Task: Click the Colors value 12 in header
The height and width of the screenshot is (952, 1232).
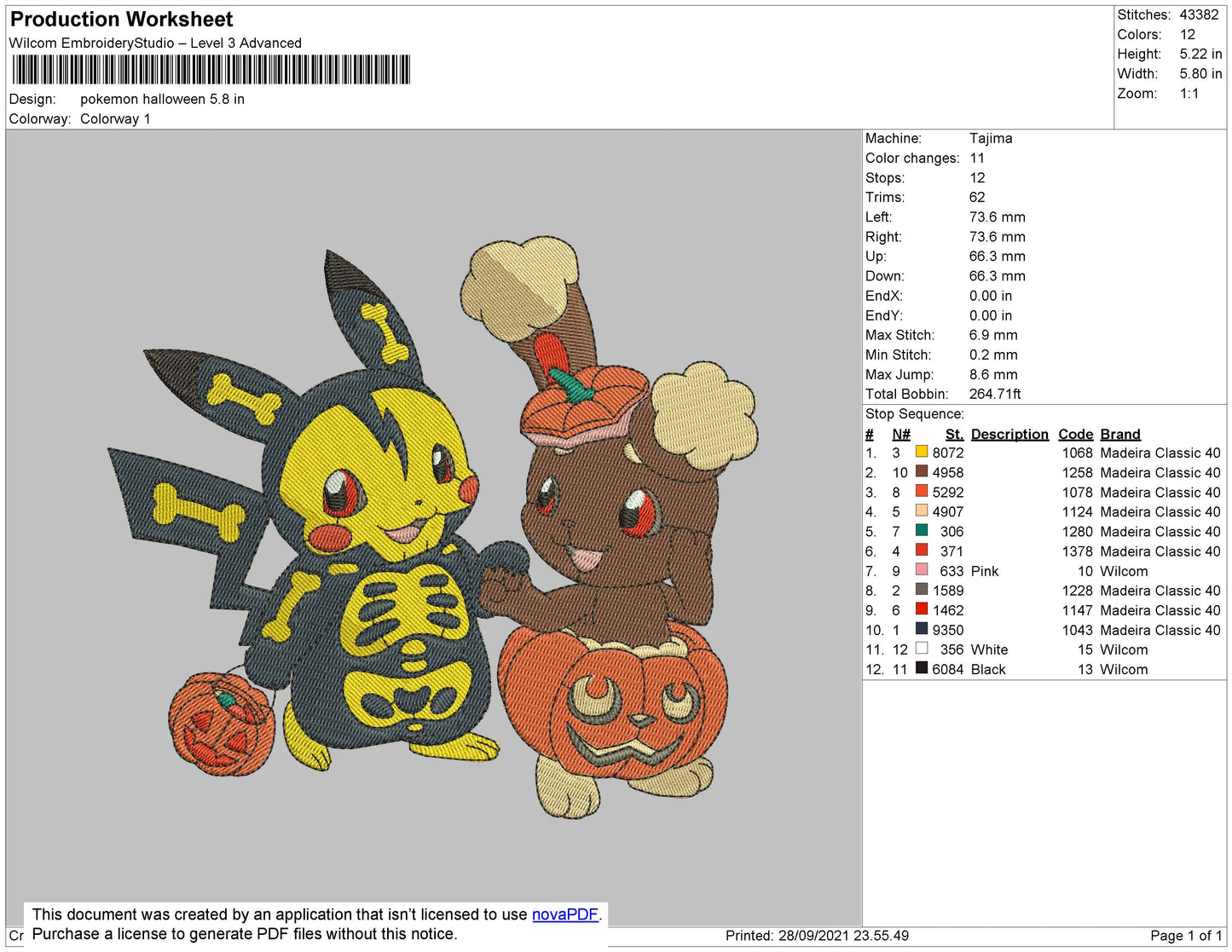Action: 1188,34
